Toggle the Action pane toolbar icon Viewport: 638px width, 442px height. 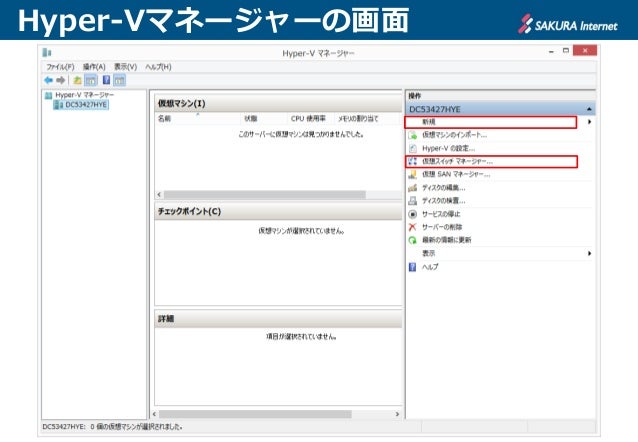click(x=120, y=80)
